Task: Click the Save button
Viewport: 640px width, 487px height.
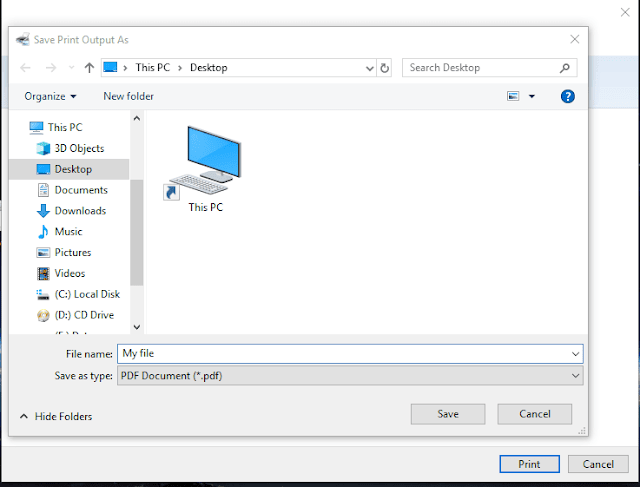Action: [x=448, y=414]
